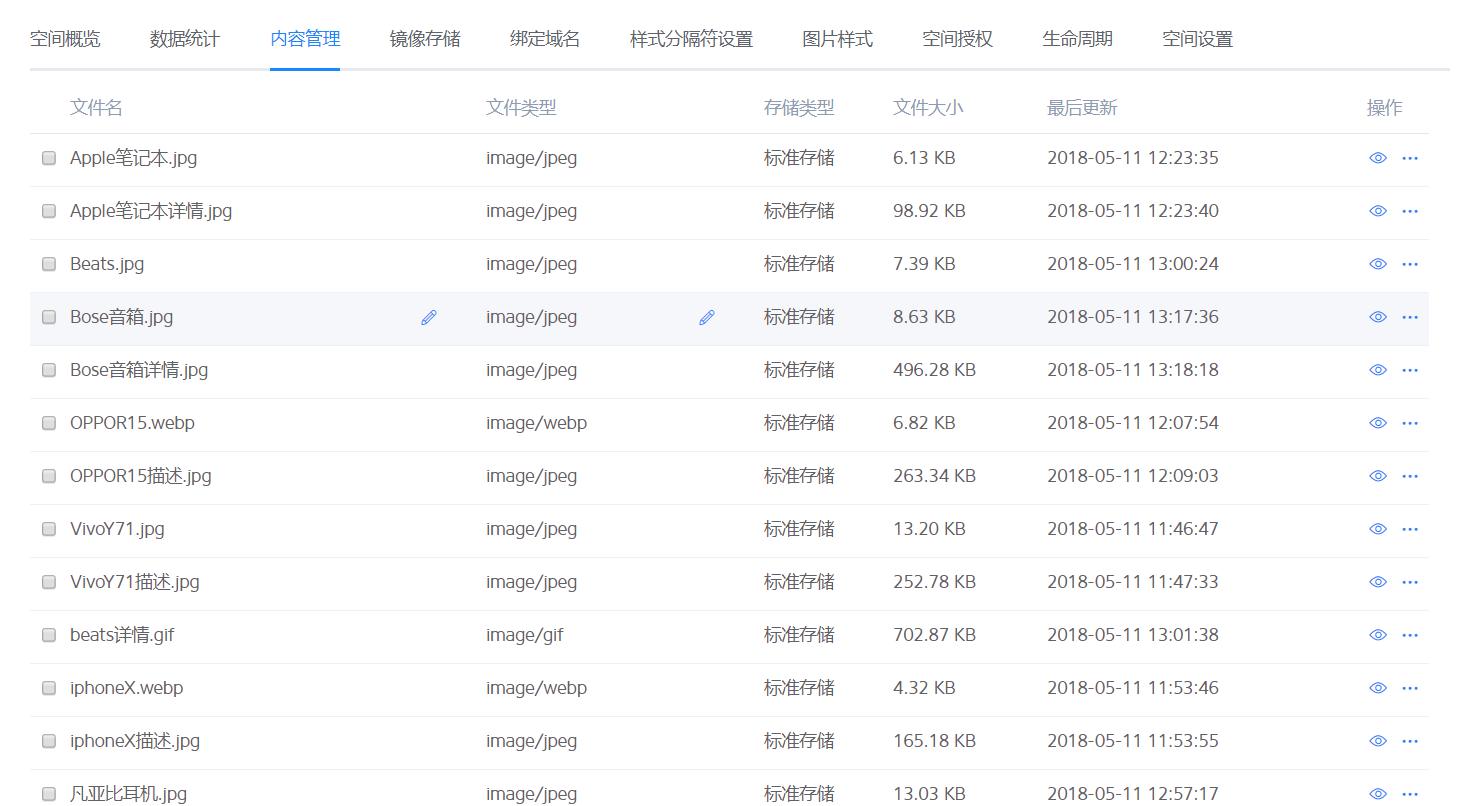Click the file name OPPOR15.webp
The height and width of the screenshot is (806, 1476).
132,423
